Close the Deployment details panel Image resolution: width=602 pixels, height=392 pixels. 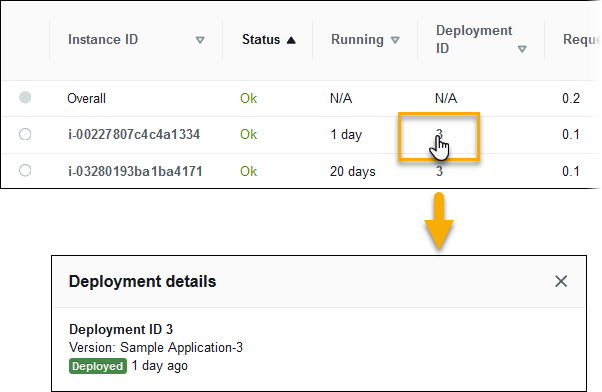coord(561,281)
